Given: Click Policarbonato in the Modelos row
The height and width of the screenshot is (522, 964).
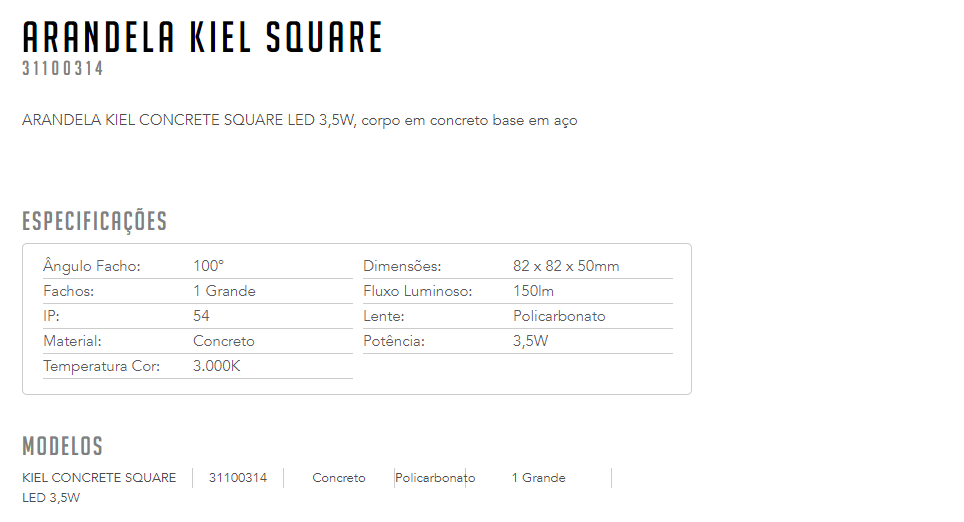Looking at the screenshot, I should point(435,478).
